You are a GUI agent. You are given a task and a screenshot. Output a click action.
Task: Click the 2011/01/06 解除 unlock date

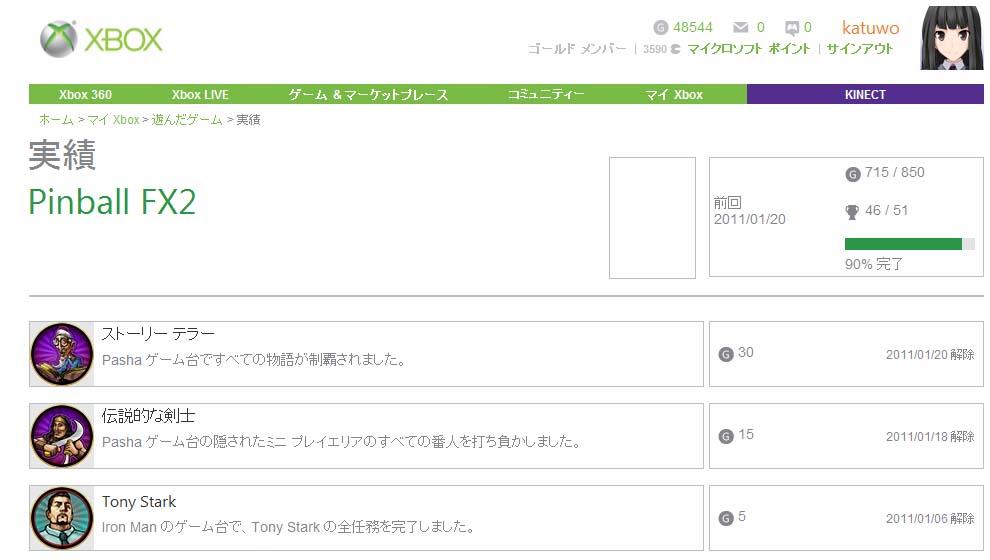point(930,518)
